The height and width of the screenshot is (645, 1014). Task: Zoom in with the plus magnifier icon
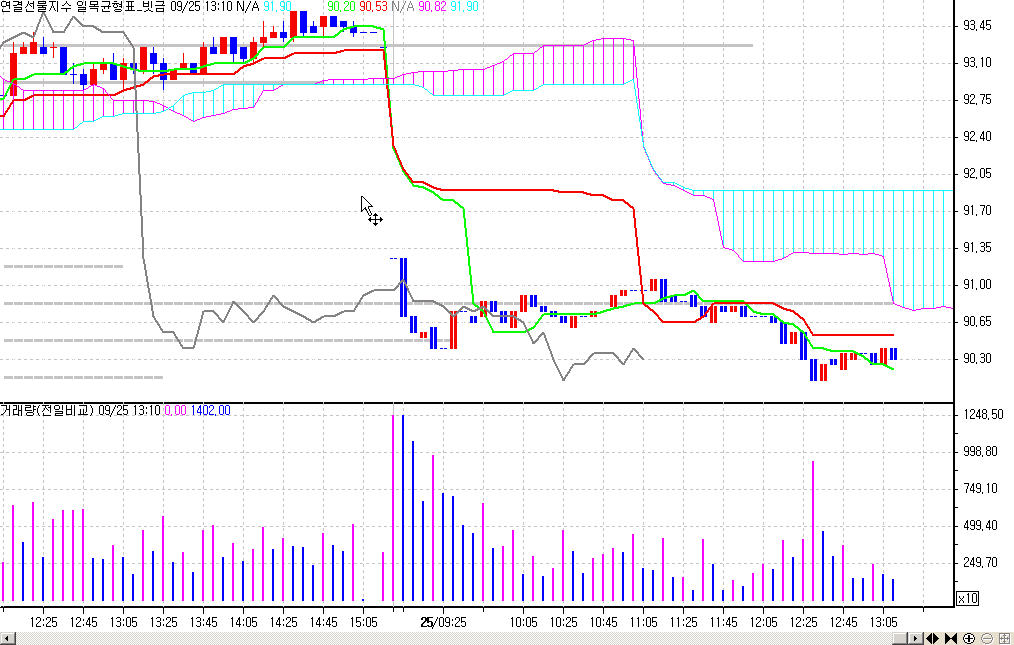[968, 638]
